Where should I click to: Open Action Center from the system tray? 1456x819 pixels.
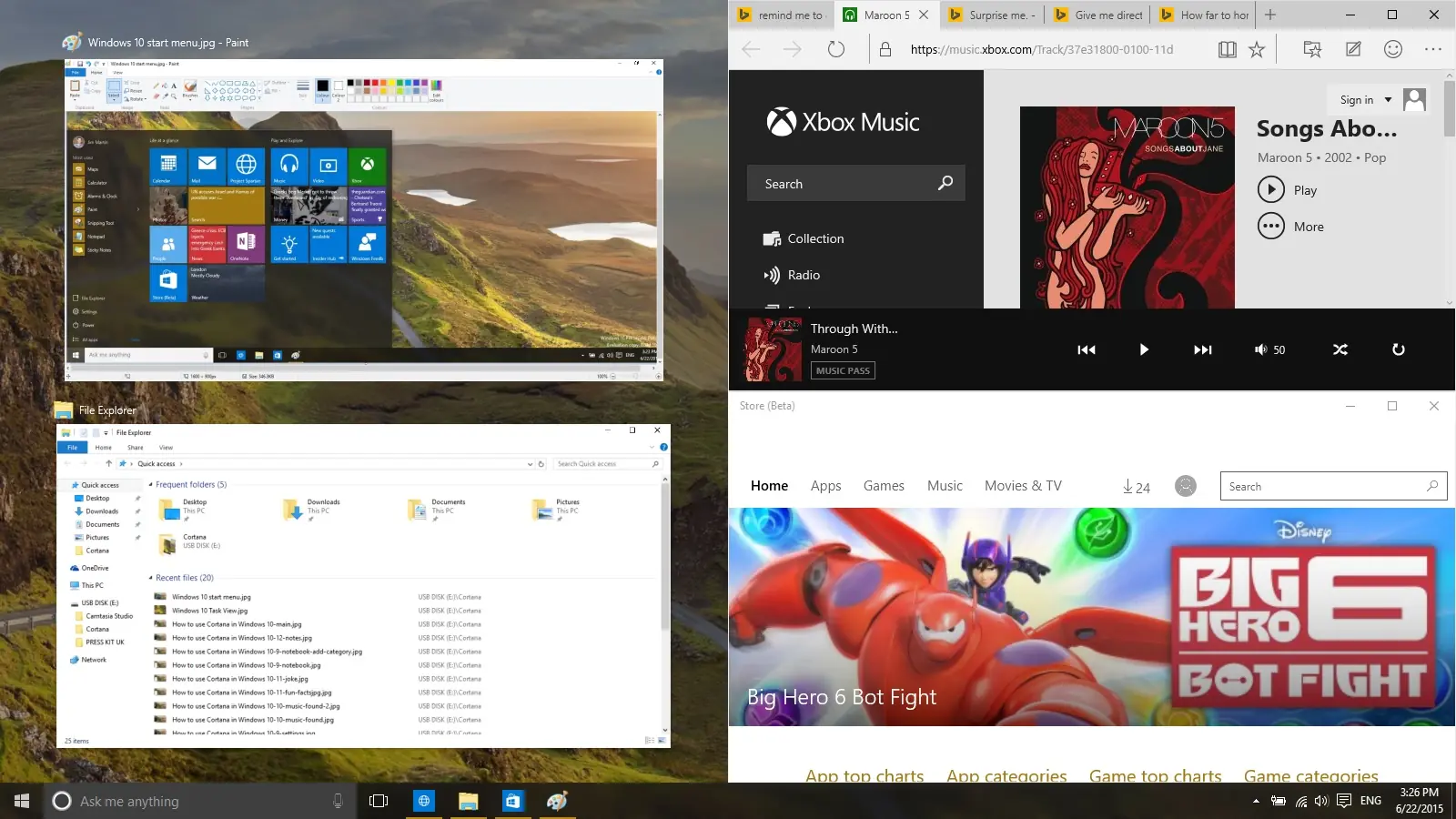1344,801
